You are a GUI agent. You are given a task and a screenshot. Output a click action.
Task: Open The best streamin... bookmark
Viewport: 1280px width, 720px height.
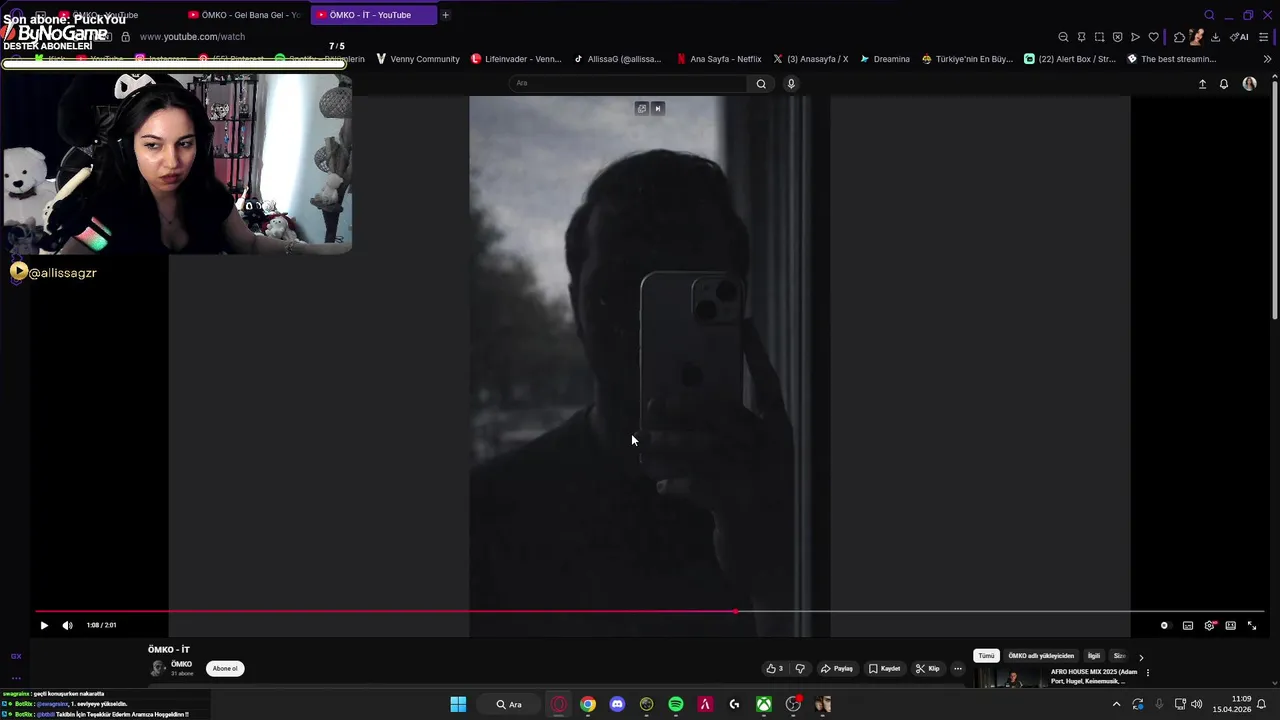coord(1171,59)
